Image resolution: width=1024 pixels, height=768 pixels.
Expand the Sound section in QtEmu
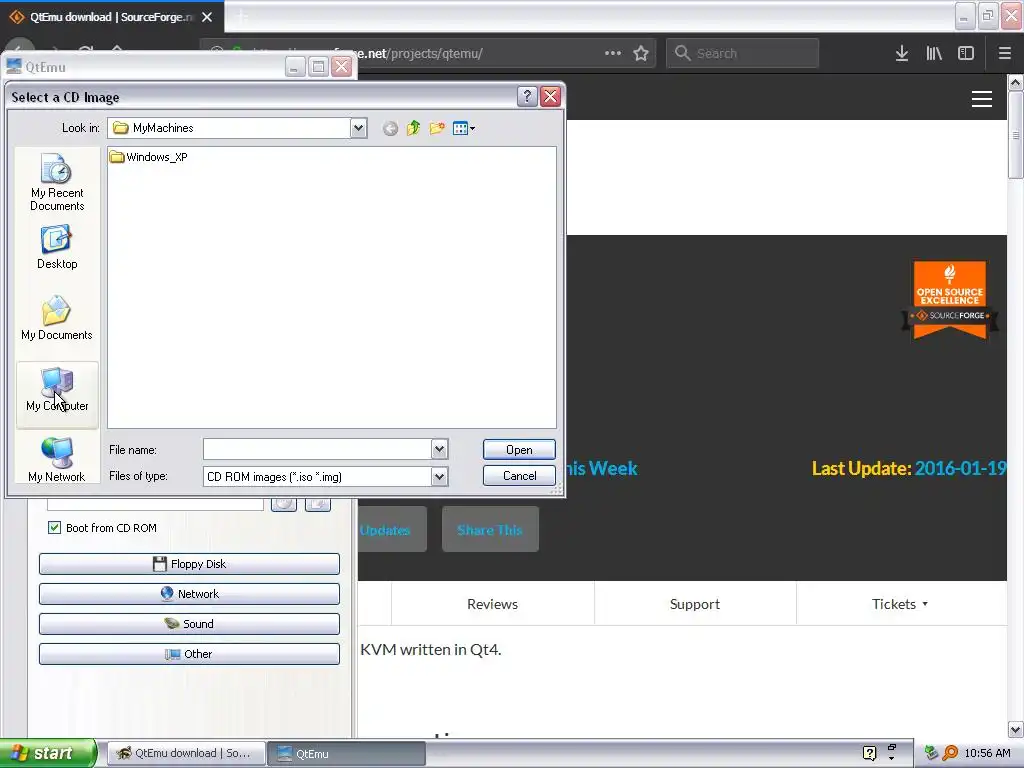coord(189,624)
